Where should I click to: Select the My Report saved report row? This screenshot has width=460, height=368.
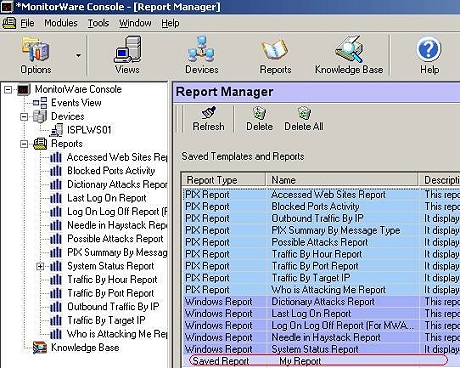pyautogui.click(x=318, y=361)
